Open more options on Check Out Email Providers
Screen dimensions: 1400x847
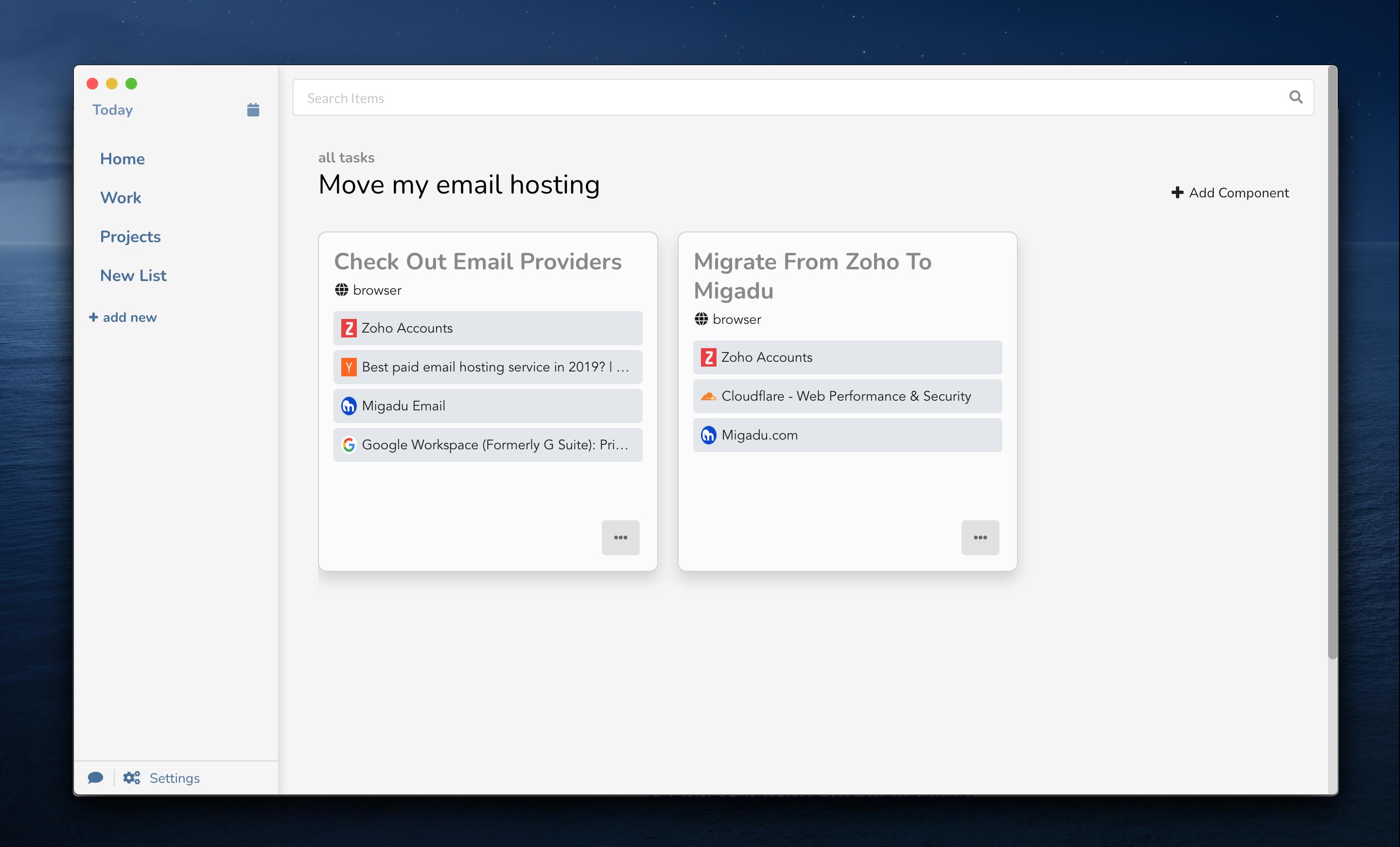coord(620,537)
